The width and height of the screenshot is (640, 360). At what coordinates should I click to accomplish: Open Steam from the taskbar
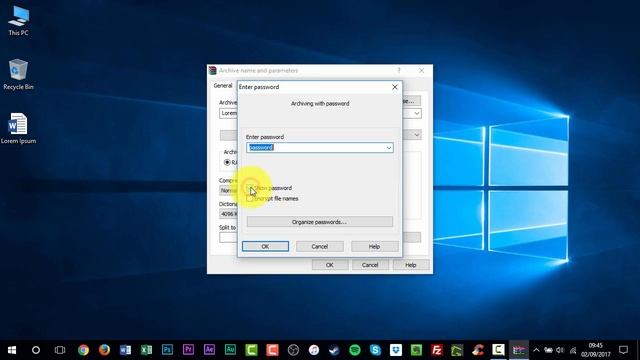coord(334,350)
